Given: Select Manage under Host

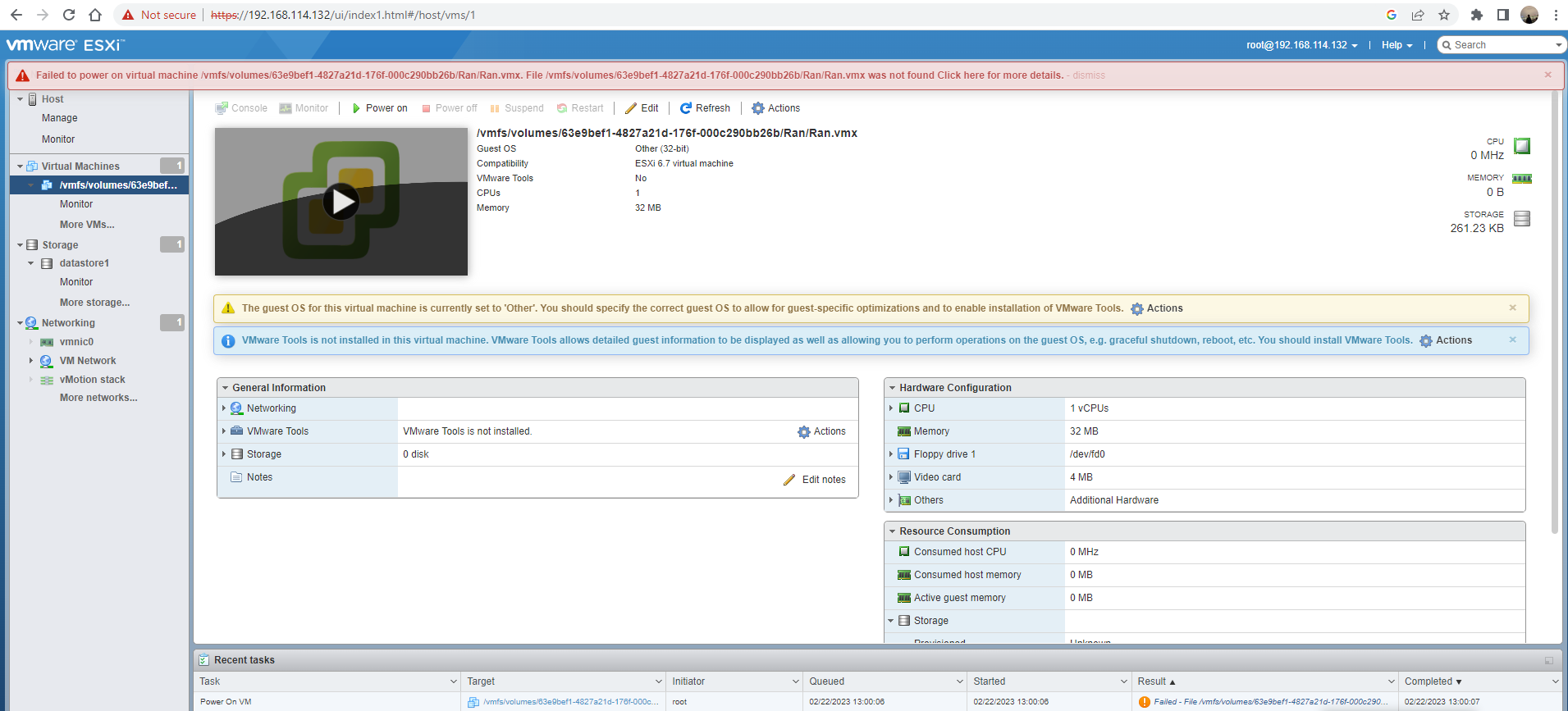Looking at the screenshot, I should click(60, 118).
